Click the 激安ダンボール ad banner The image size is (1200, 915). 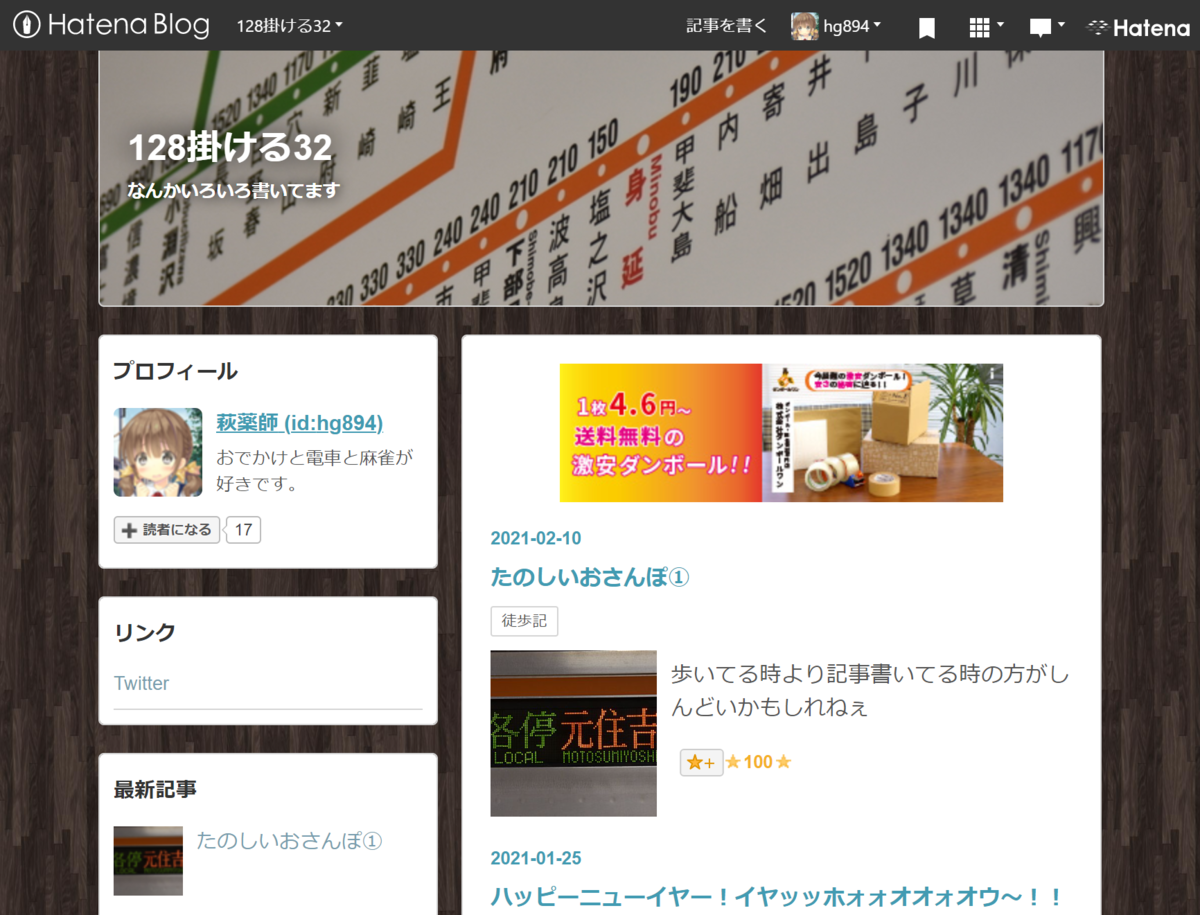(781, 433)
